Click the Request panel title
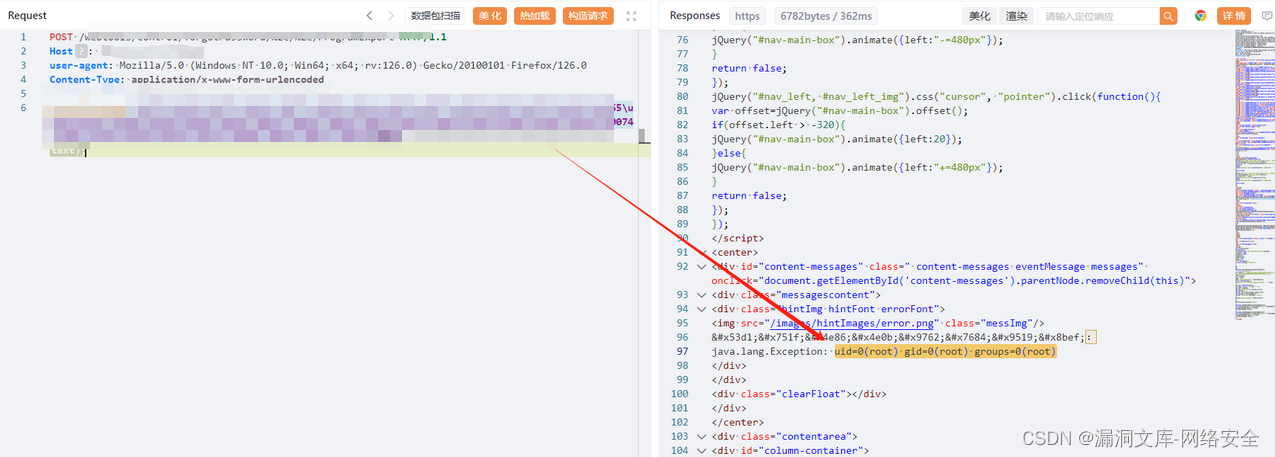The image size is (1275, 457). point(28,15)
